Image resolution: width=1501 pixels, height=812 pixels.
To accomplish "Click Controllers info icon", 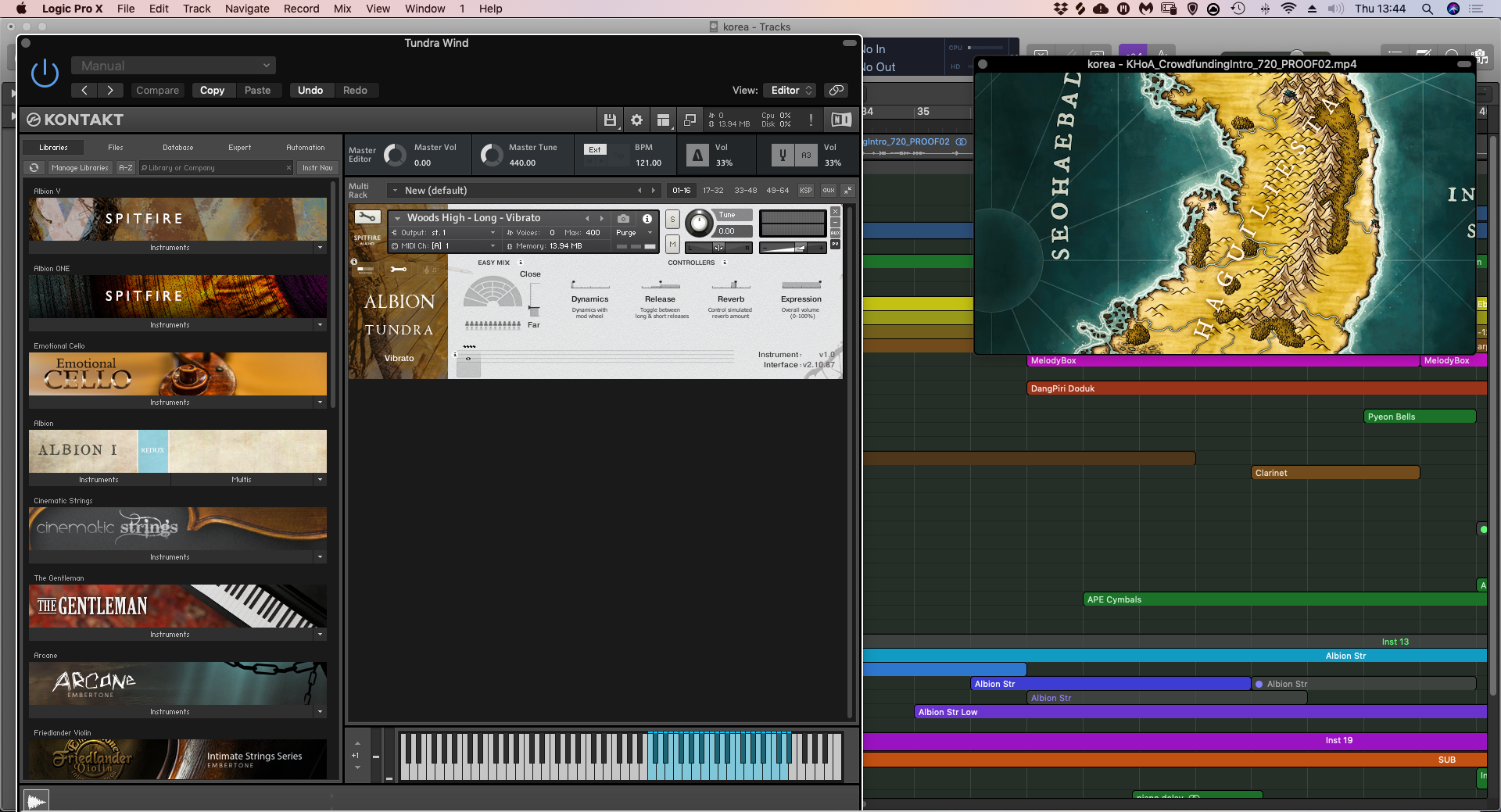I will point(725,263).
